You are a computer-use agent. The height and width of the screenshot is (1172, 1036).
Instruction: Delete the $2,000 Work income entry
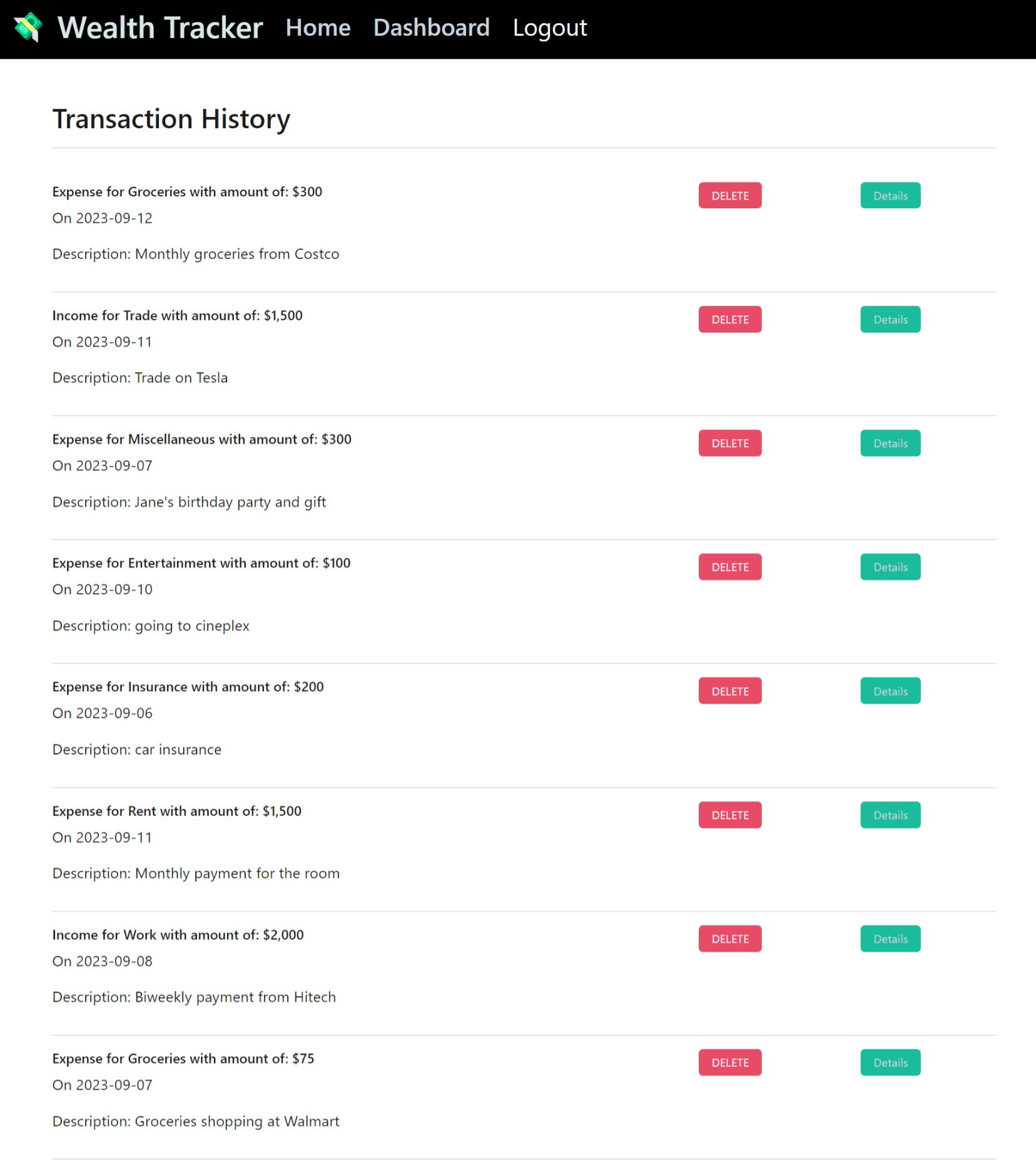(729, 938)
